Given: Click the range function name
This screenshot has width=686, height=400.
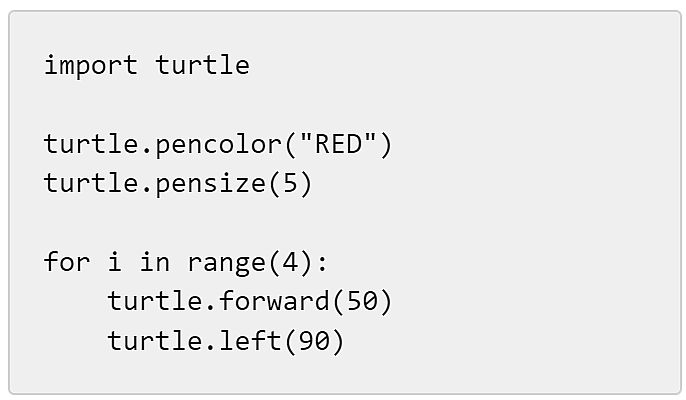Looking at the screenshot, I should click(226, 263).
